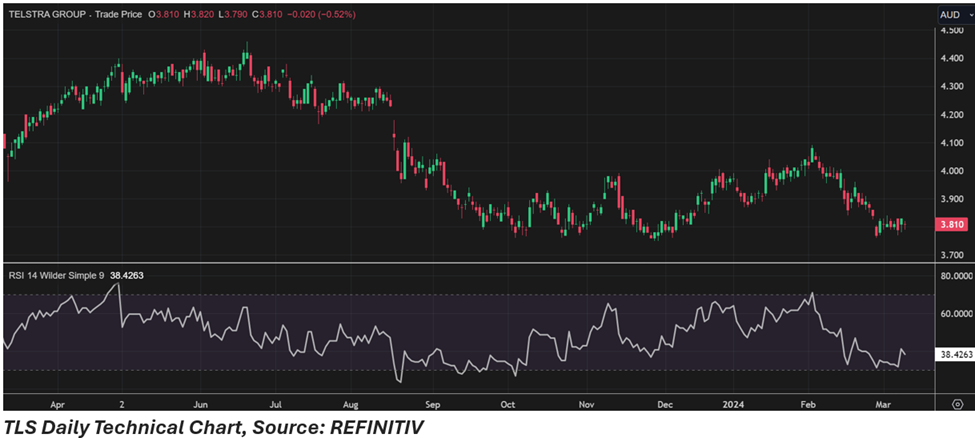Viewport: 975px width, 438px height.
Task: Click the 4.100 price axis label
Action: click(x=950, y=143)
